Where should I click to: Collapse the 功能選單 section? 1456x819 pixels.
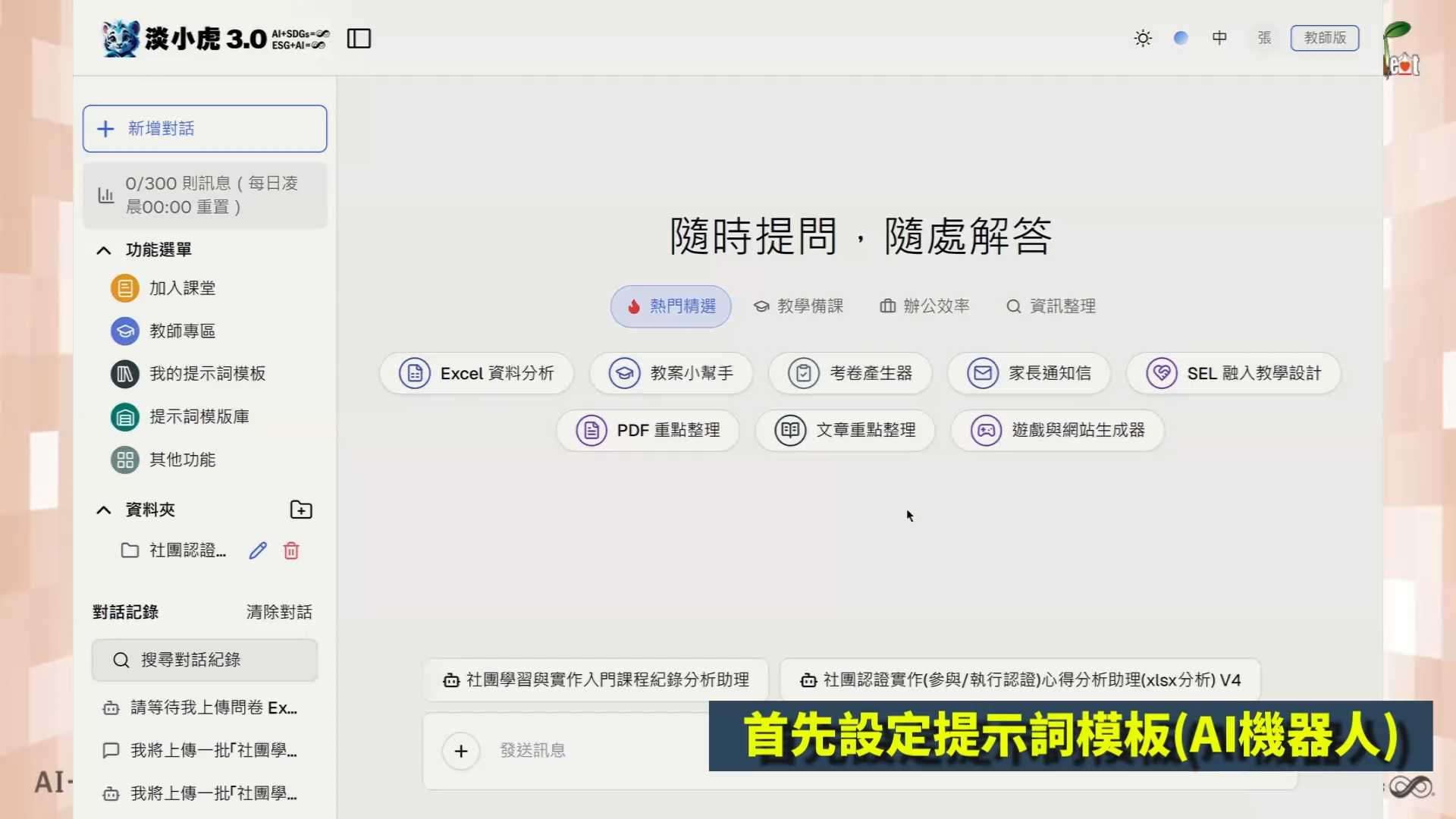tap(104, 250)
